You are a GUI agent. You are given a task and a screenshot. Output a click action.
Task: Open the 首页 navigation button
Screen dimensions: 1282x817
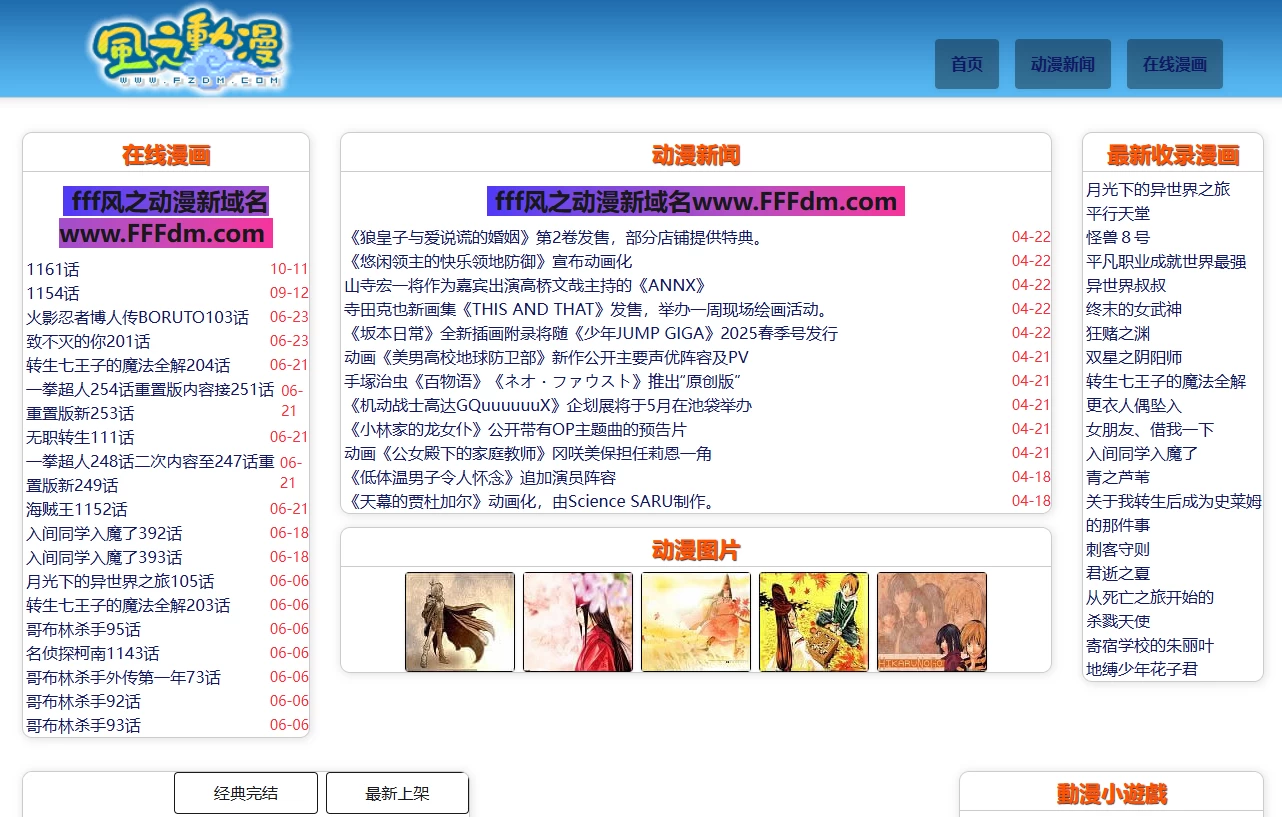coord(966,64)
